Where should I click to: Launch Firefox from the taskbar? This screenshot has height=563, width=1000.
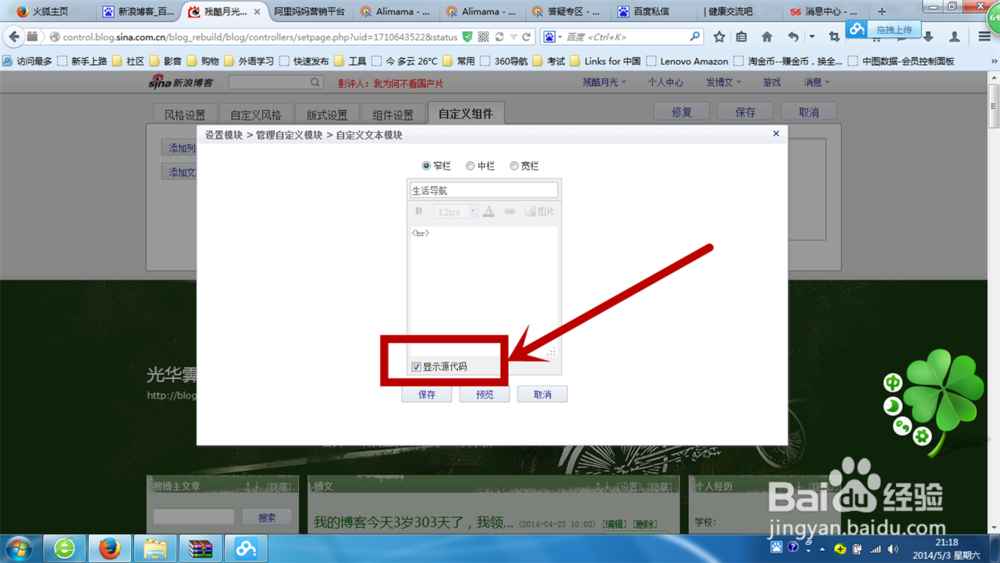click(109, 548)
